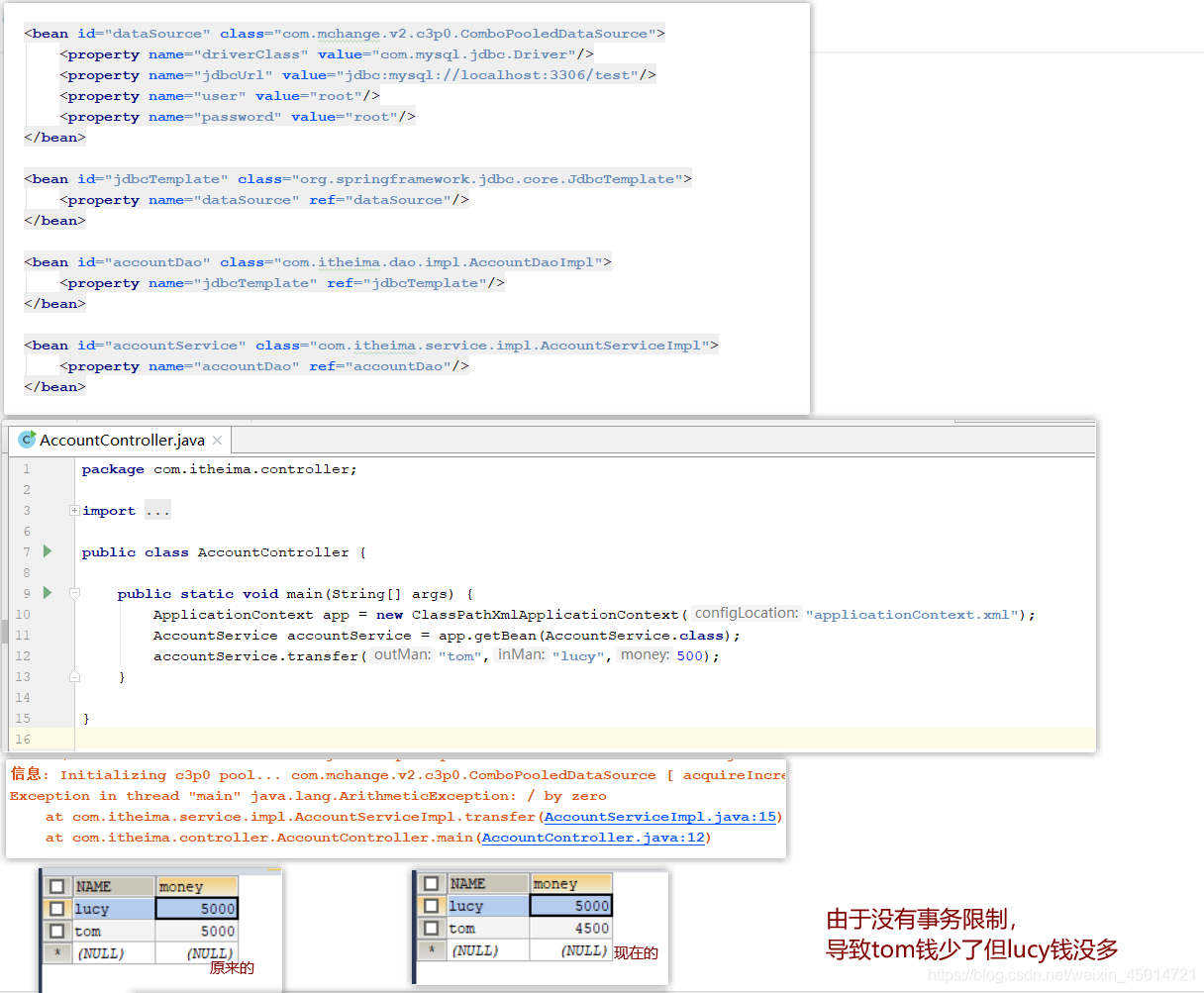Viewport: 1204px width, 993px height.
Task: Click the fold end marker on line 13
Action: pos(74,677)
